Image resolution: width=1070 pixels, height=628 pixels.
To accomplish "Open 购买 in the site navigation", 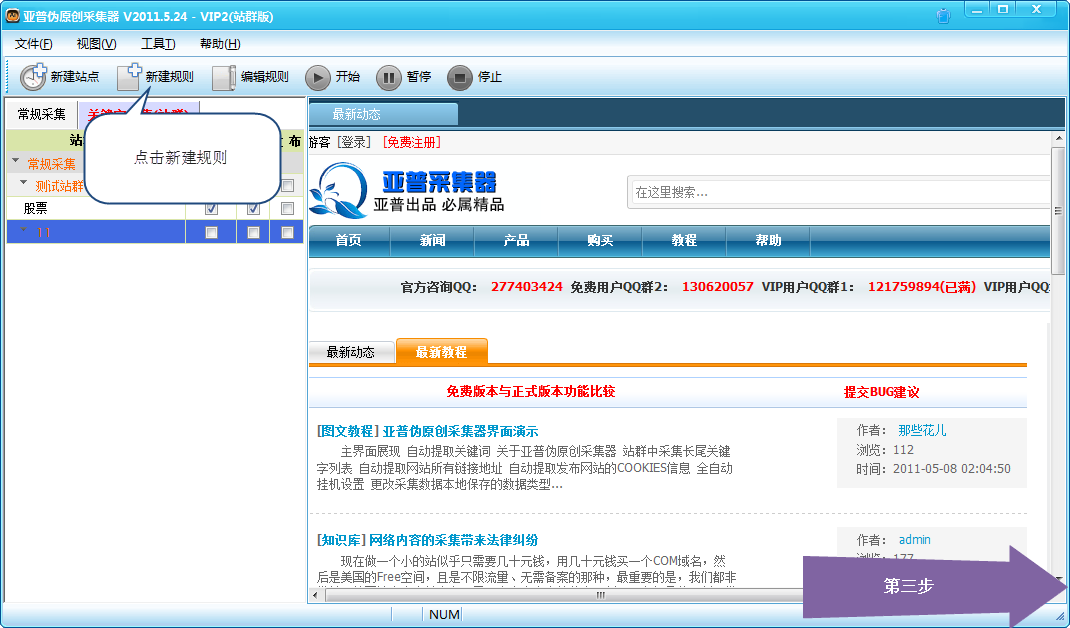I will (x=601, y=240).
